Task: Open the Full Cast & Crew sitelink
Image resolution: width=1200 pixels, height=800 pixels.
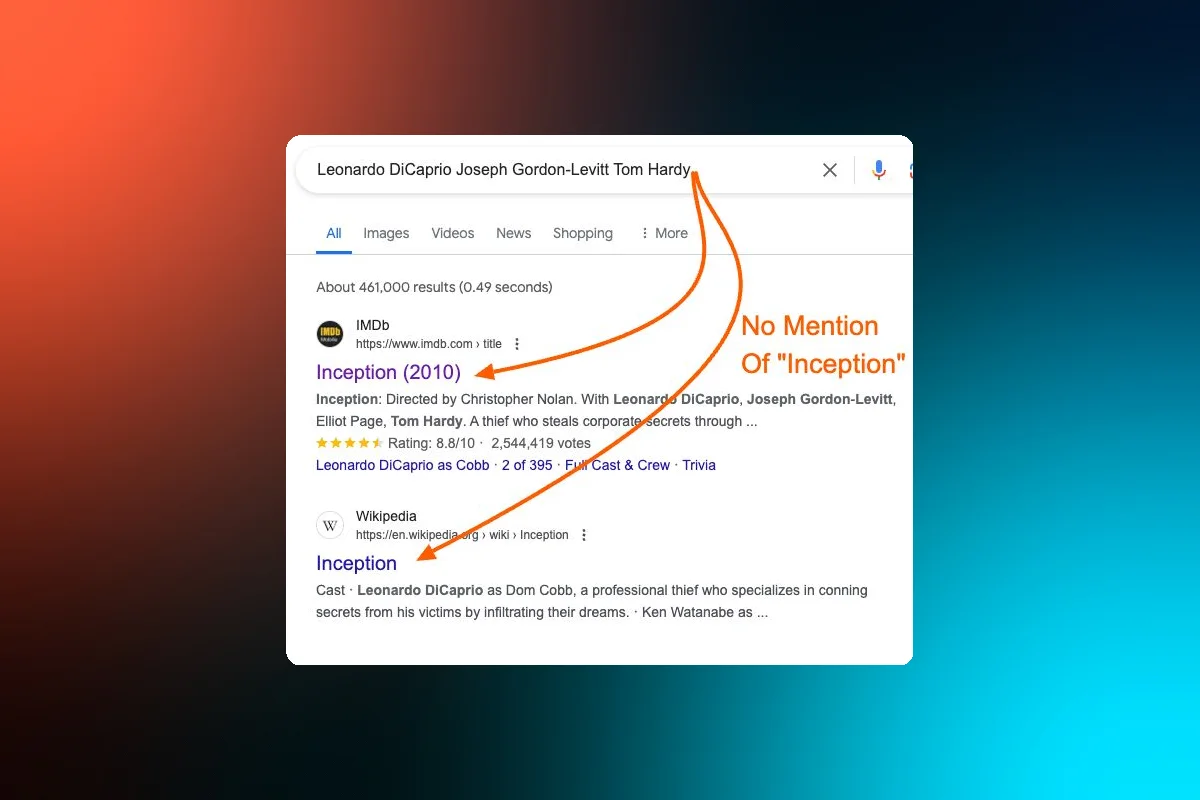Action: point(618,465)
